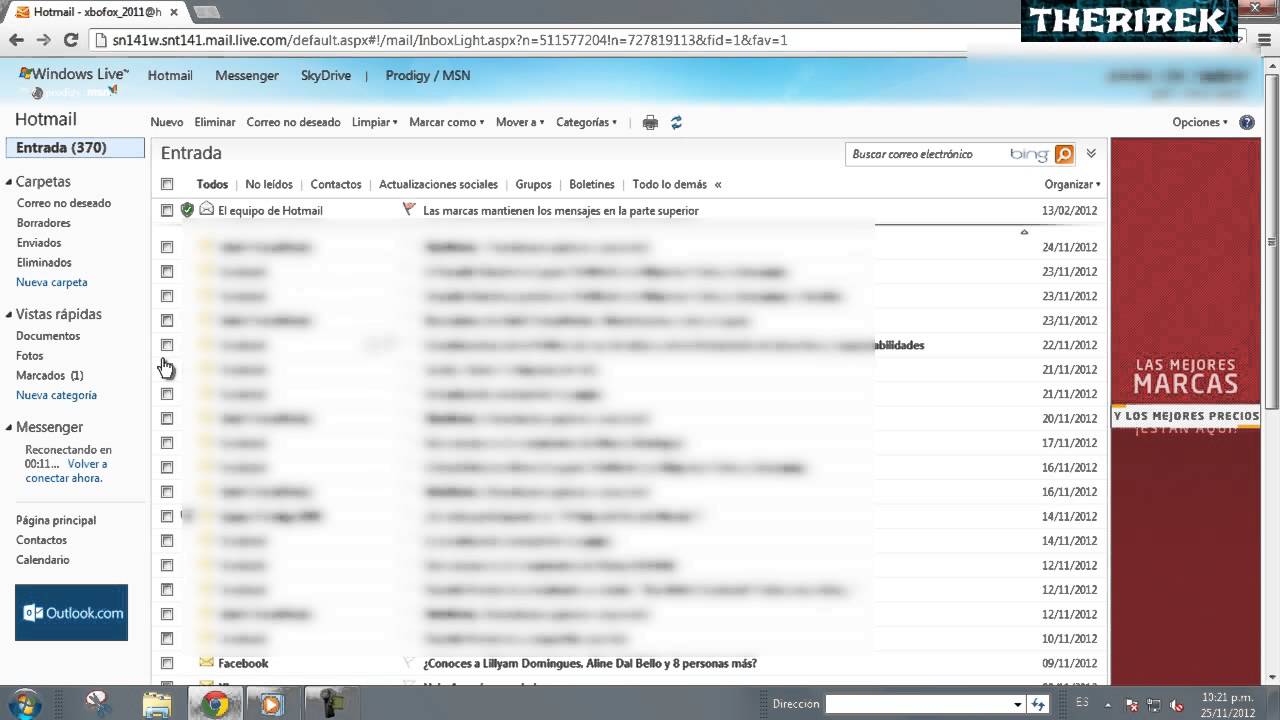Screen dimensions: 1280x720
Task: Show the Grupos filter
Action: coord(533,184)
